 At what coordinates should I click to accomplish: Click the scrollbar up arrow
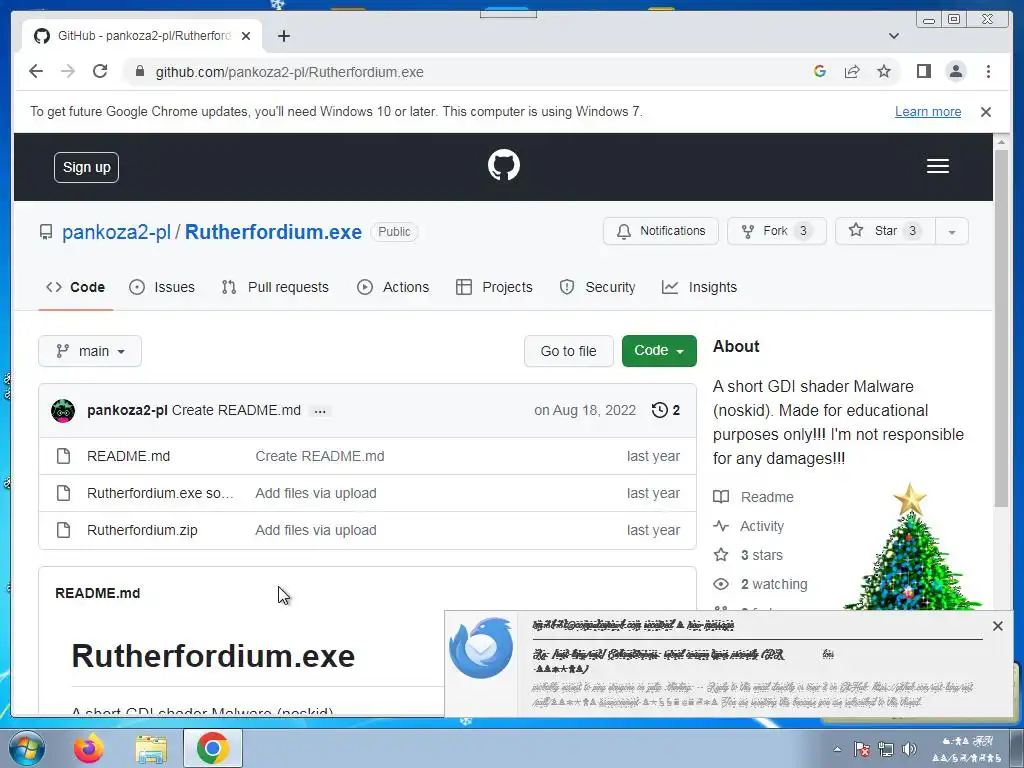[1001, 141]
